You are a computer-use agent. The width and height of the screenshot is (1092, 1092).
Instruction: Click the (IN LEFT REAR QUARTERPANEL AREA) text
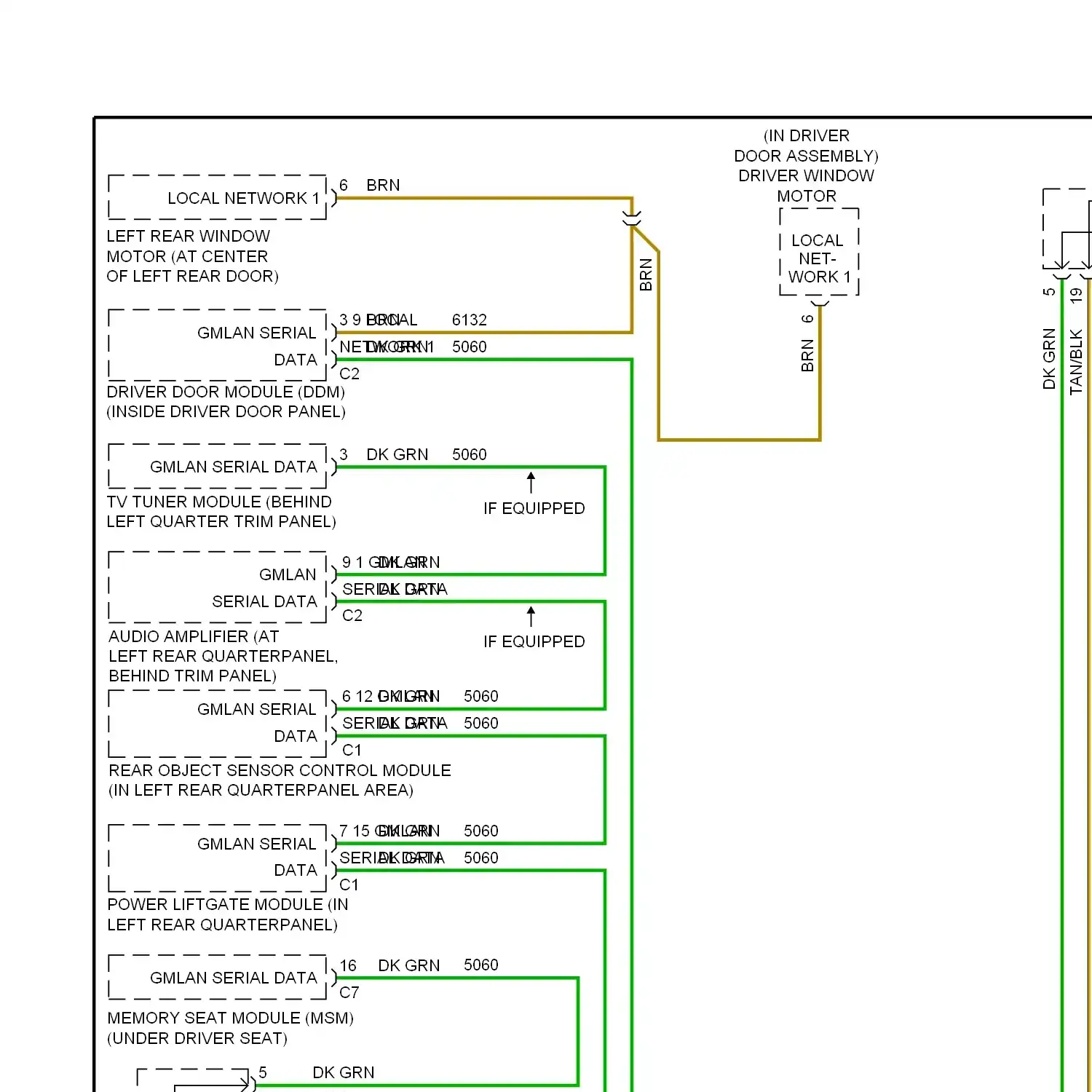tap(261, 790)
